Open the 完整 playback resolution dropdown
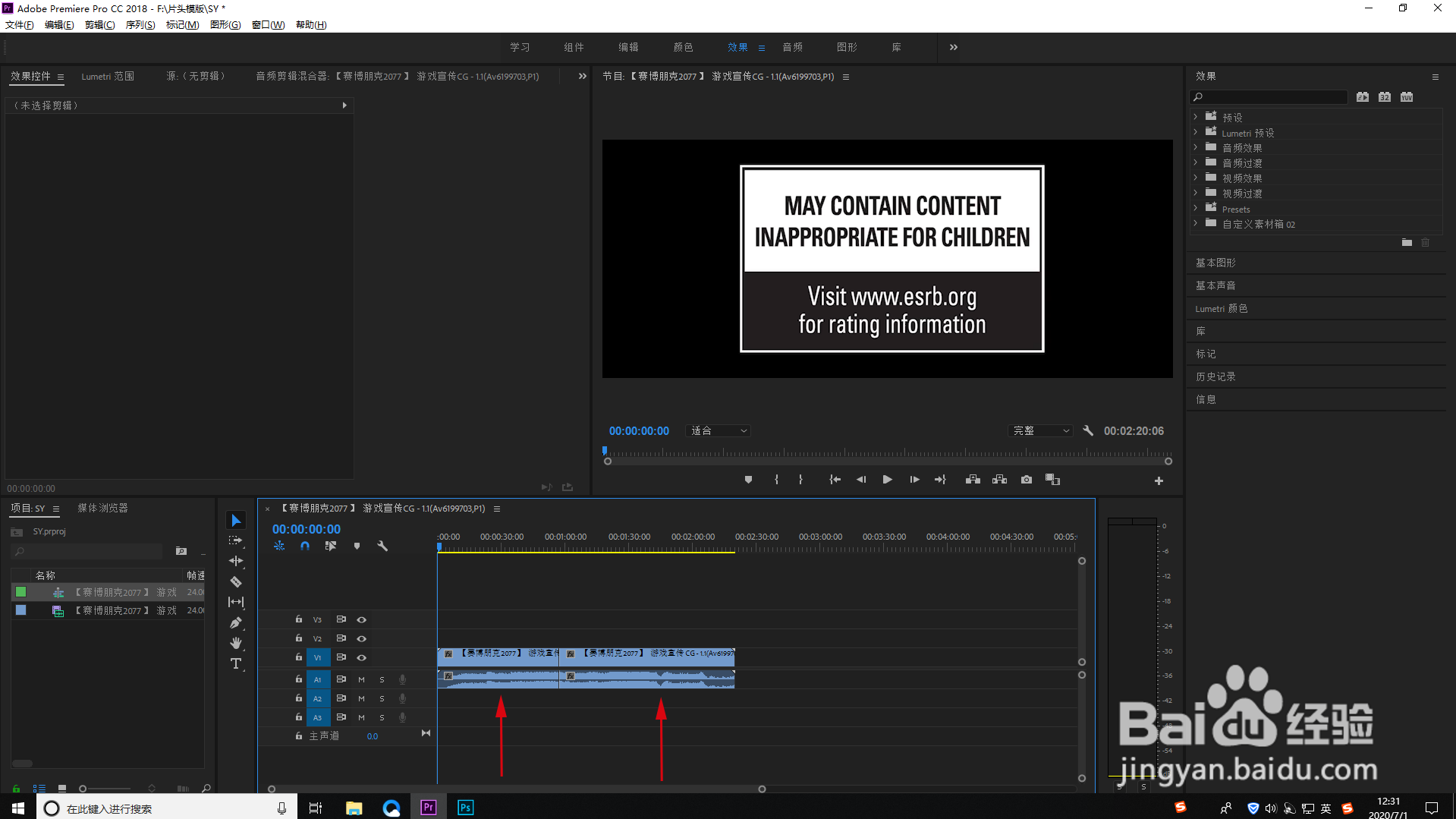The height and width of the screenshot is (819, 1456). (x=1040, y=431)
